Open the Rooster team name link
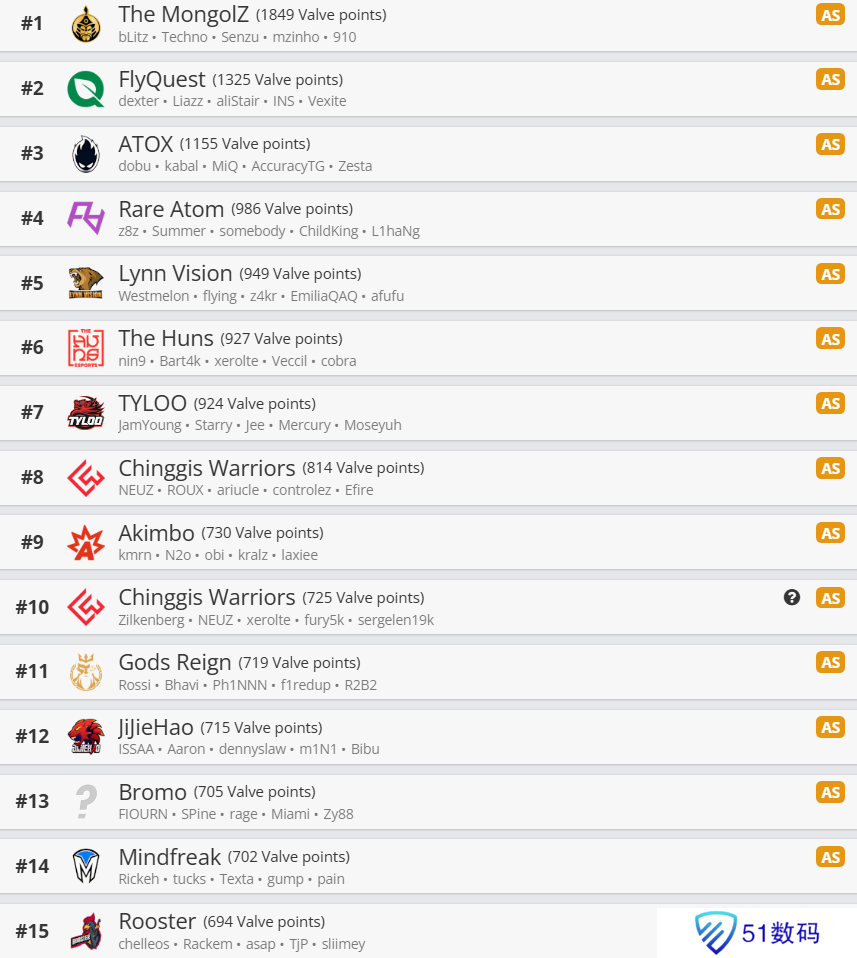 tap(158, 921)
